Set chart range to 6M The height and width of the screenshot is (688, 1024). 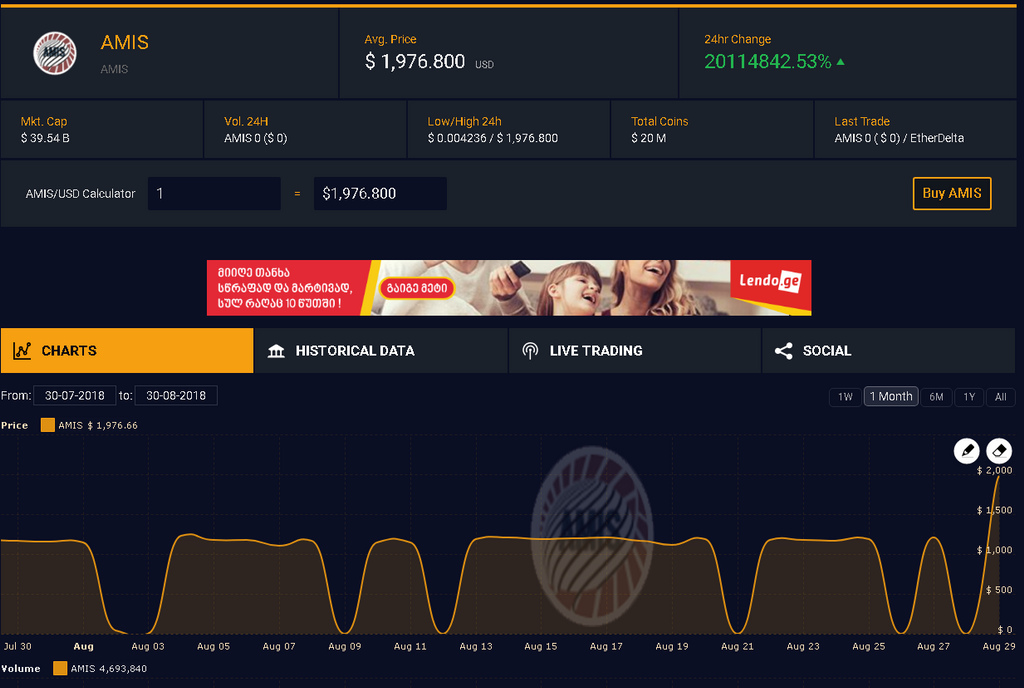pos(936,396)
